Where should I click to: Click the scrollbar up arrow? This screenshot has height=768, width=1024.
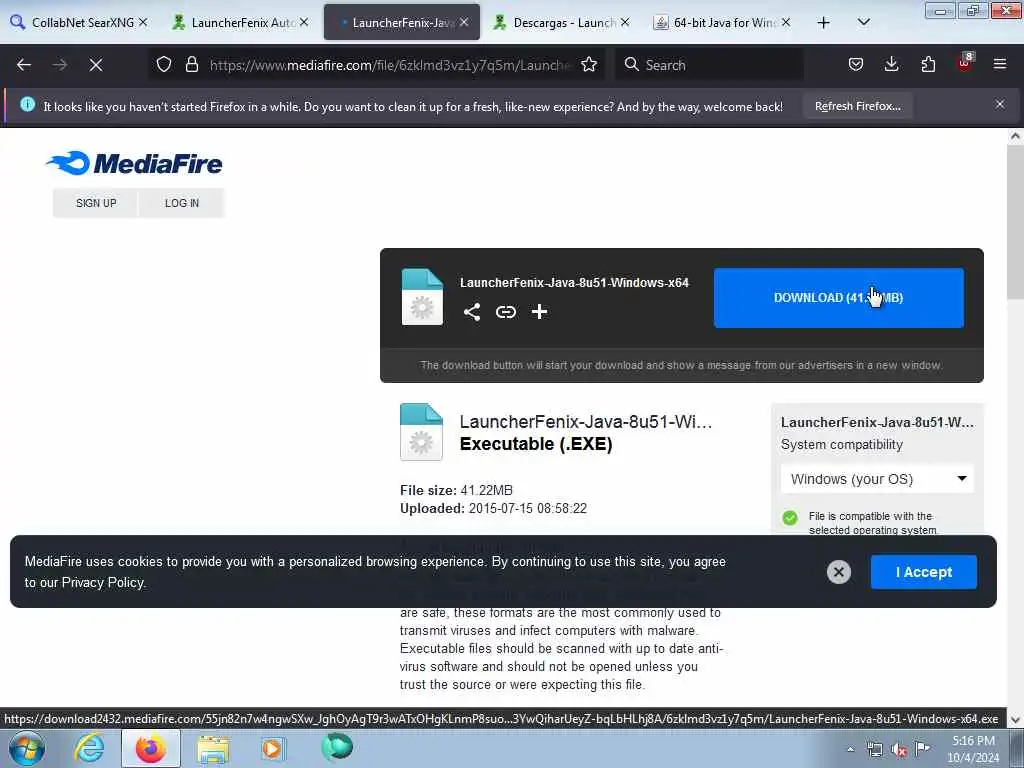[x=1015, y=136]
